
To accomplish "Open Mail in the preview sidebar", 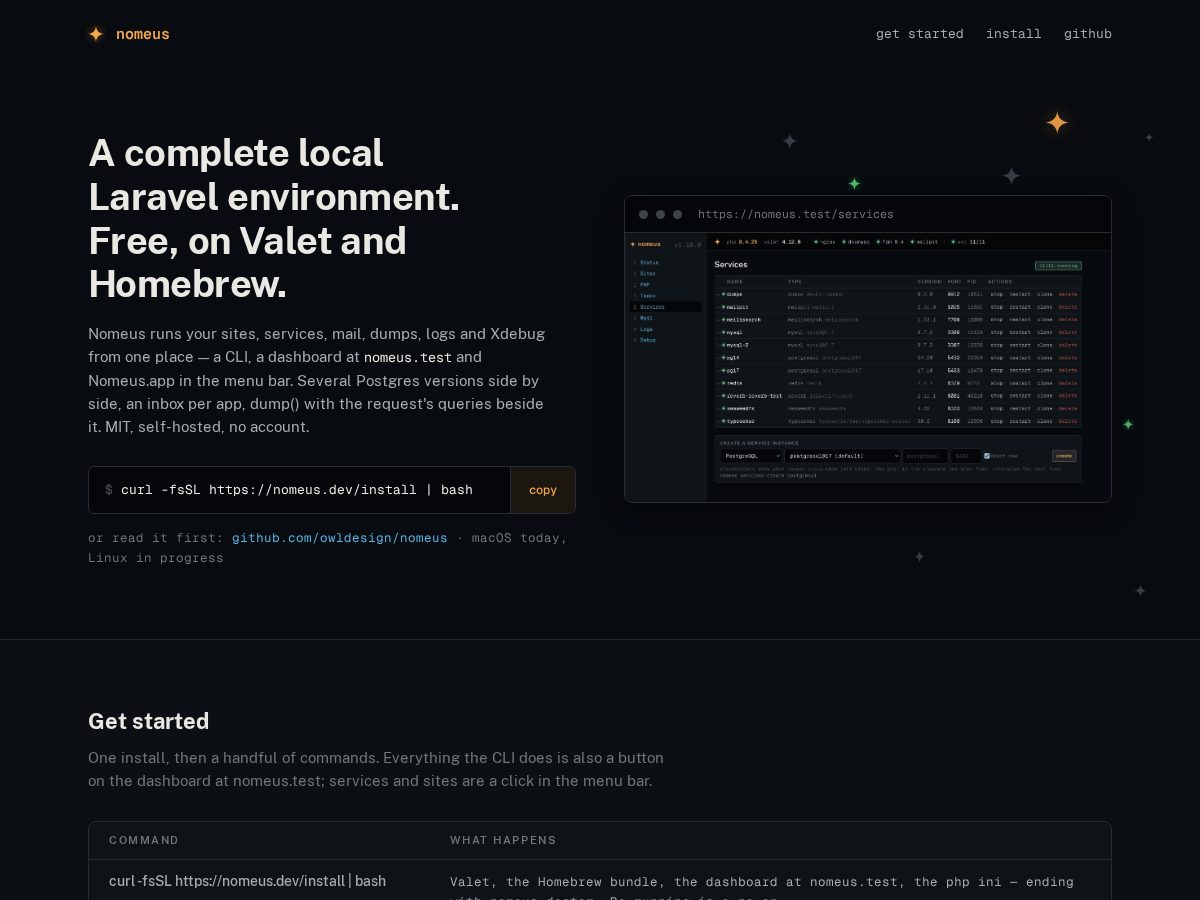I will [646, 318].
